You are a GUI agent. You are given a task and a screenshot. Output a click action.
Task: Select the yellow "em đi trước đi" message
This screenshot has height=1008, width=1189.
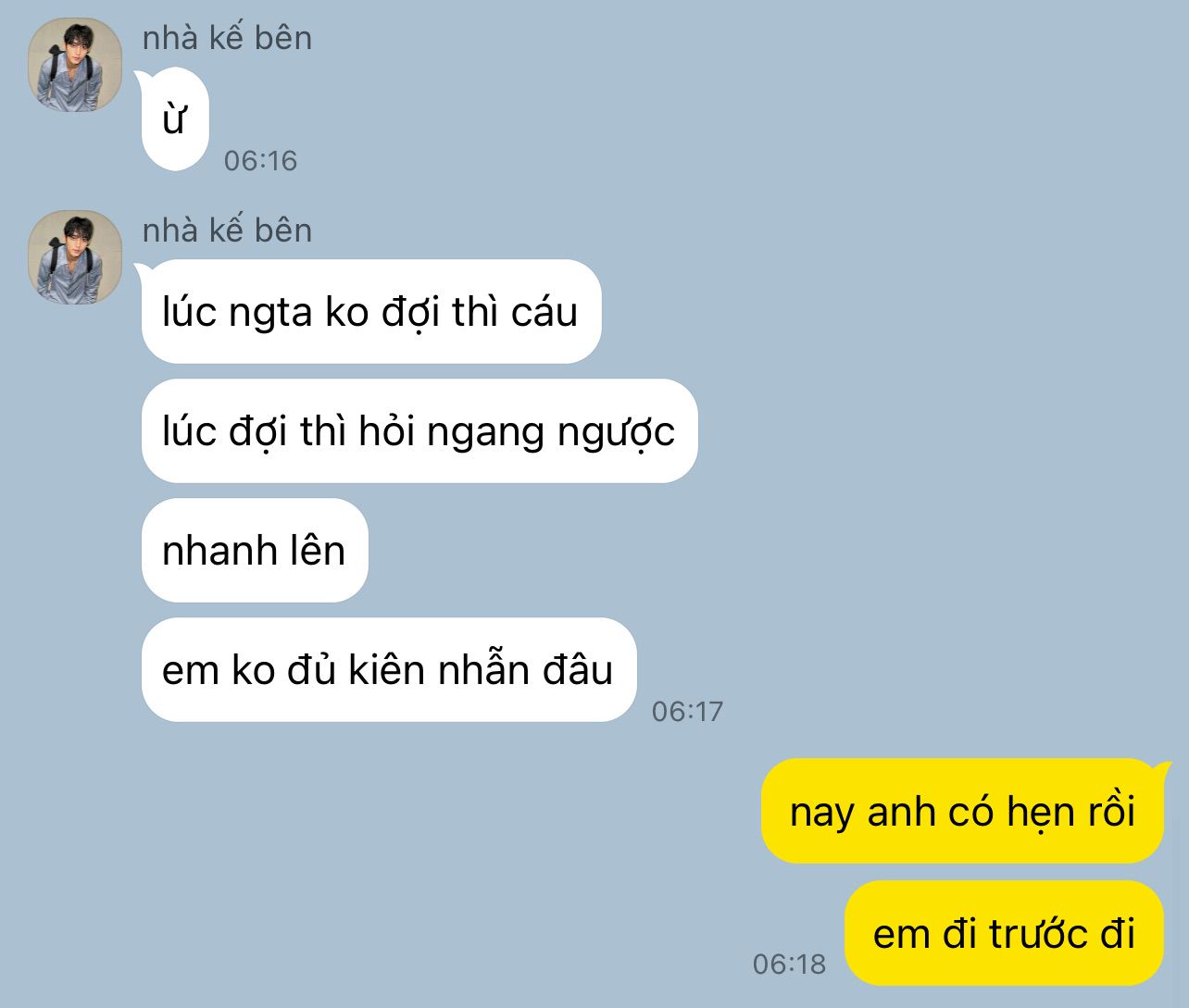1004,934
